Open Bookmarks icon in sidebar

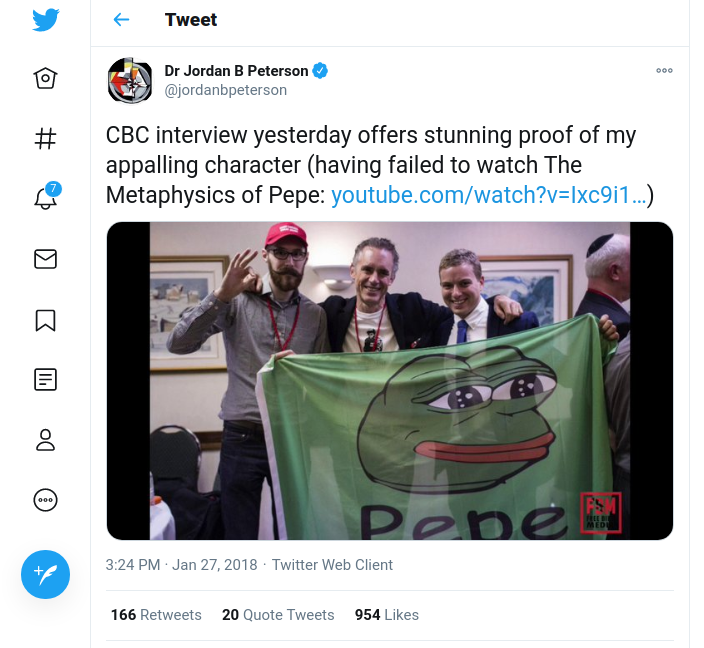tap(45, 319)
